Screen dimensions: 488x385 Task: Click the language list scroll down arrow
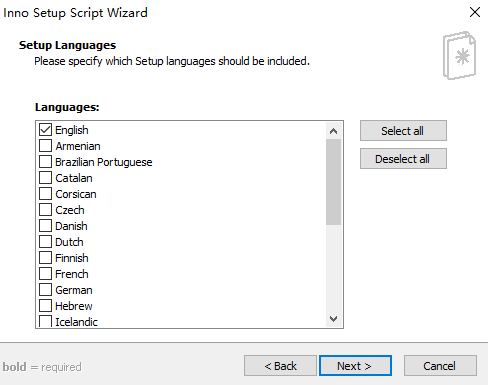click(x=333, y=319)
